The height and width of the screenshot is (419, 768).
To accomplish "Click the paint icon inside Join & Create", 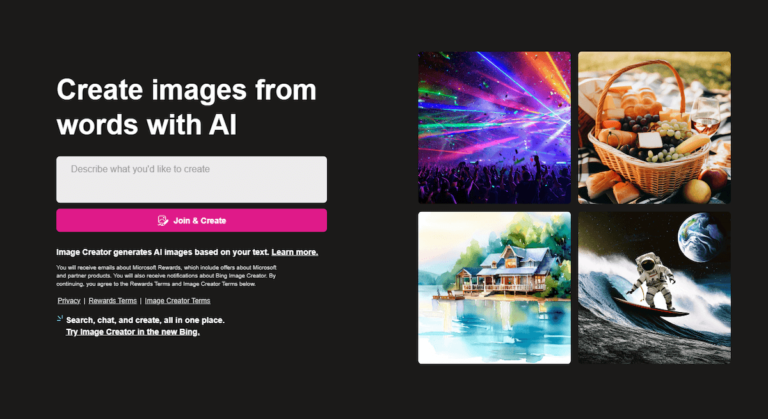I will pos(163,221).
